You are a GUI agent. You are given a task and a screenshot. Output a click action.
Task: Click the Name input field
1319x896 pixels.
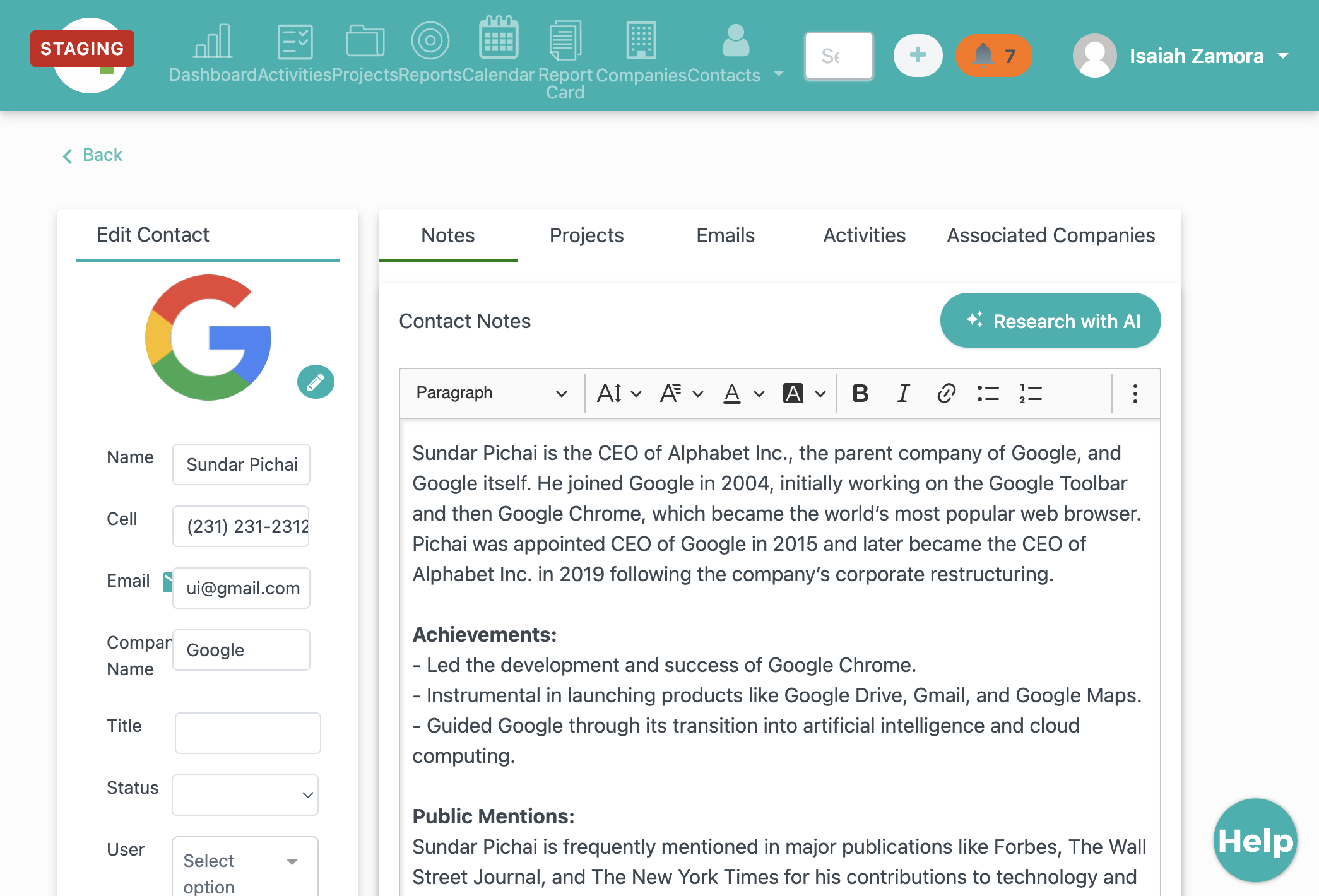coord(241,464)
